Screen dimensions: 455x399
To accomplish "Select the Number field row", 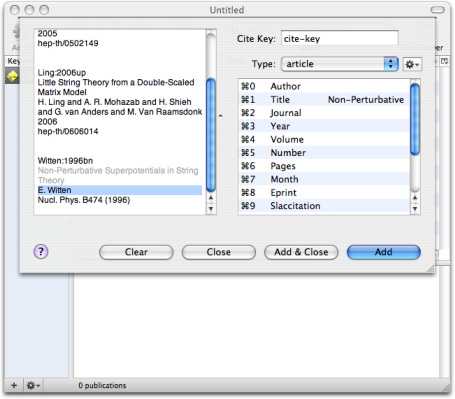I will coord(324,153).
